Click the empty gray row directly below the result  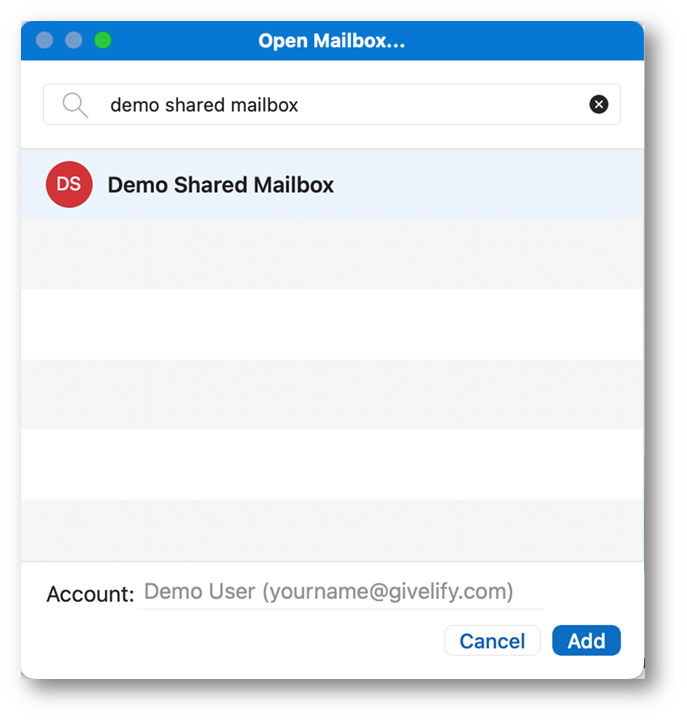pos(332,254)
